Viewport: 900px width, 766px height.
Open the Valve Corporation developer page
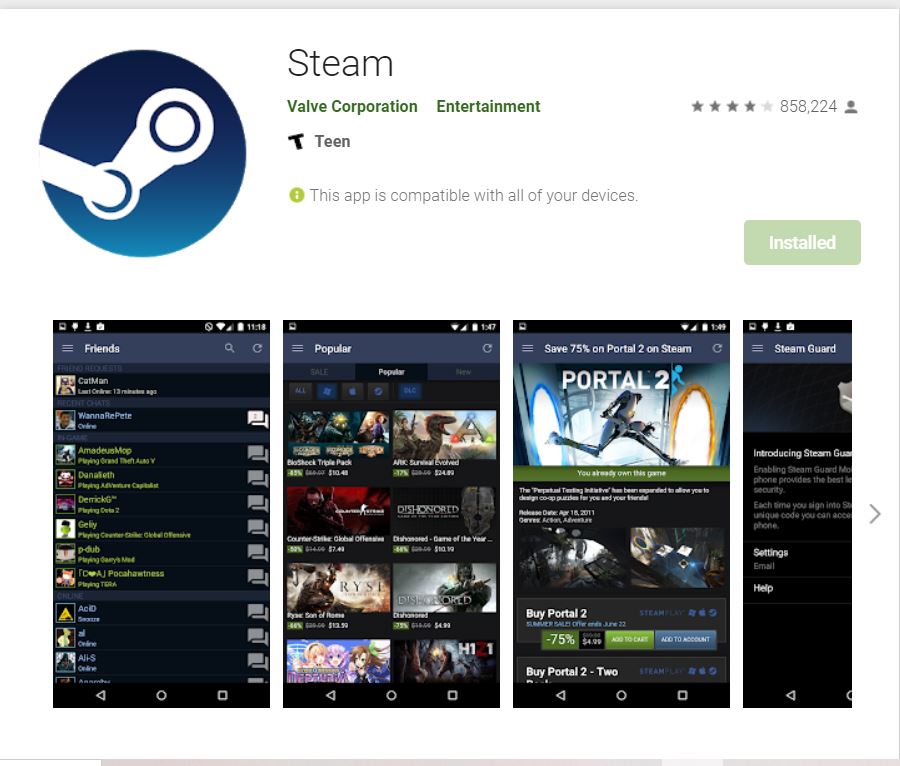point(352,107)
